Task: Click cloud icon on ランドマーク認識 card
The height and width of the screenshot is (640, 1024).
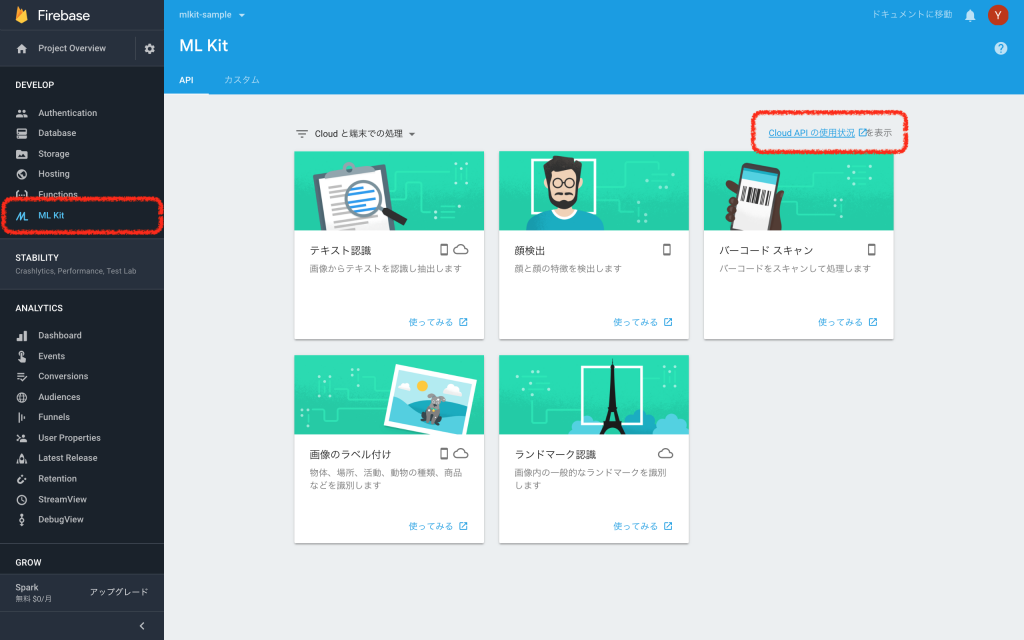Action: 665,454
